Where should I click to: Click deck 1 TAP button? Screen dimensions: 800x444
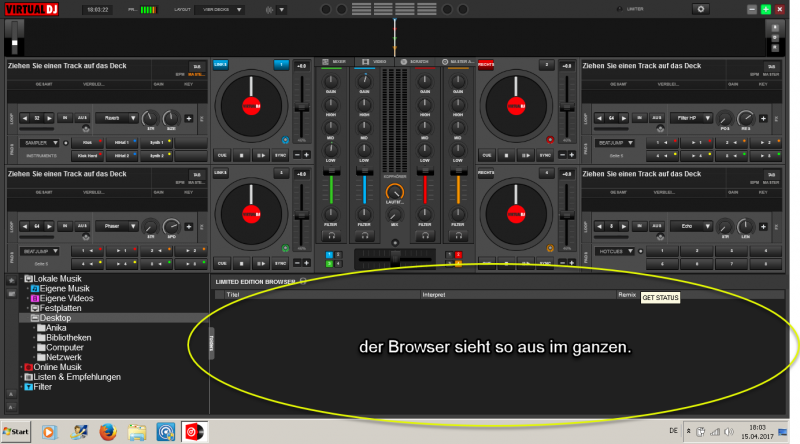[197, 66]
